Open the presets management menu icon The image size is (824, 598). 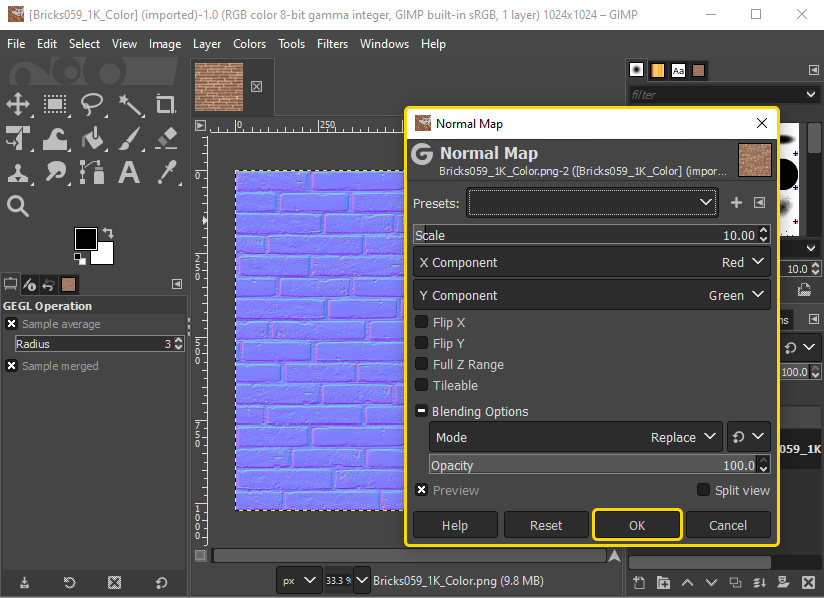(759, 203)
